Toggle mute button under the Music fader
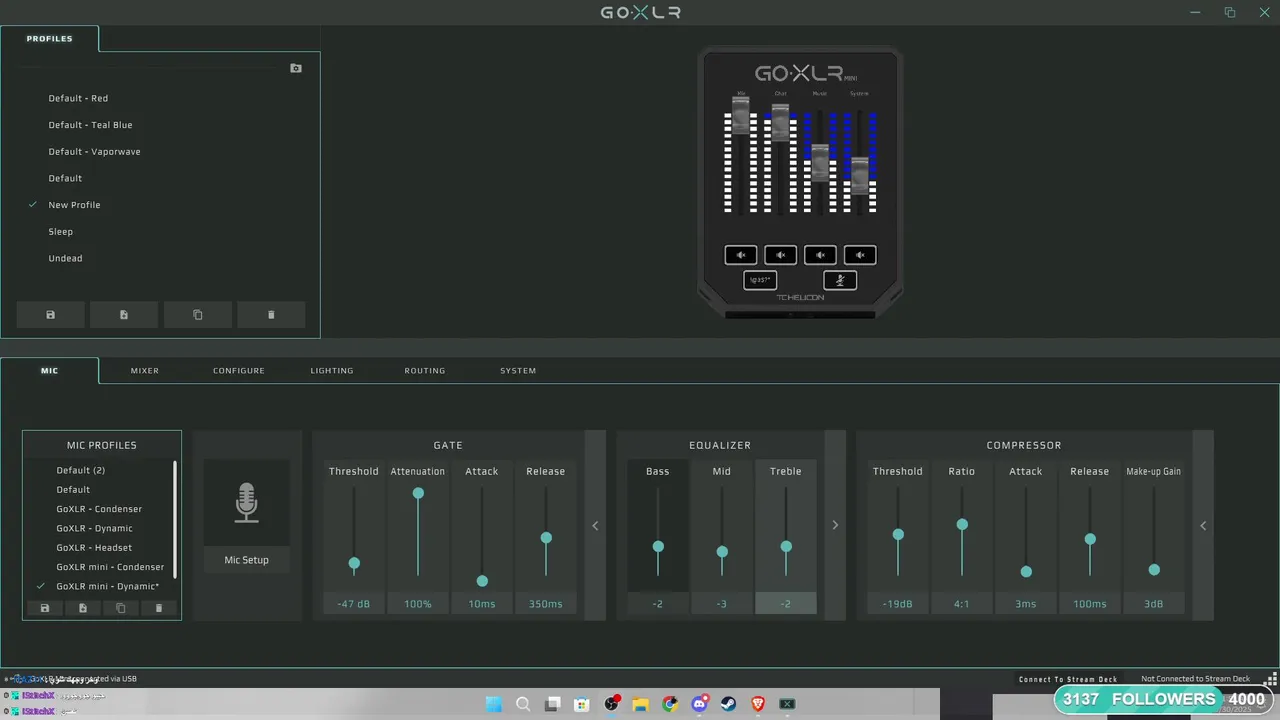The height and width of the screenshot is (720, 1280). click(820, 255)
